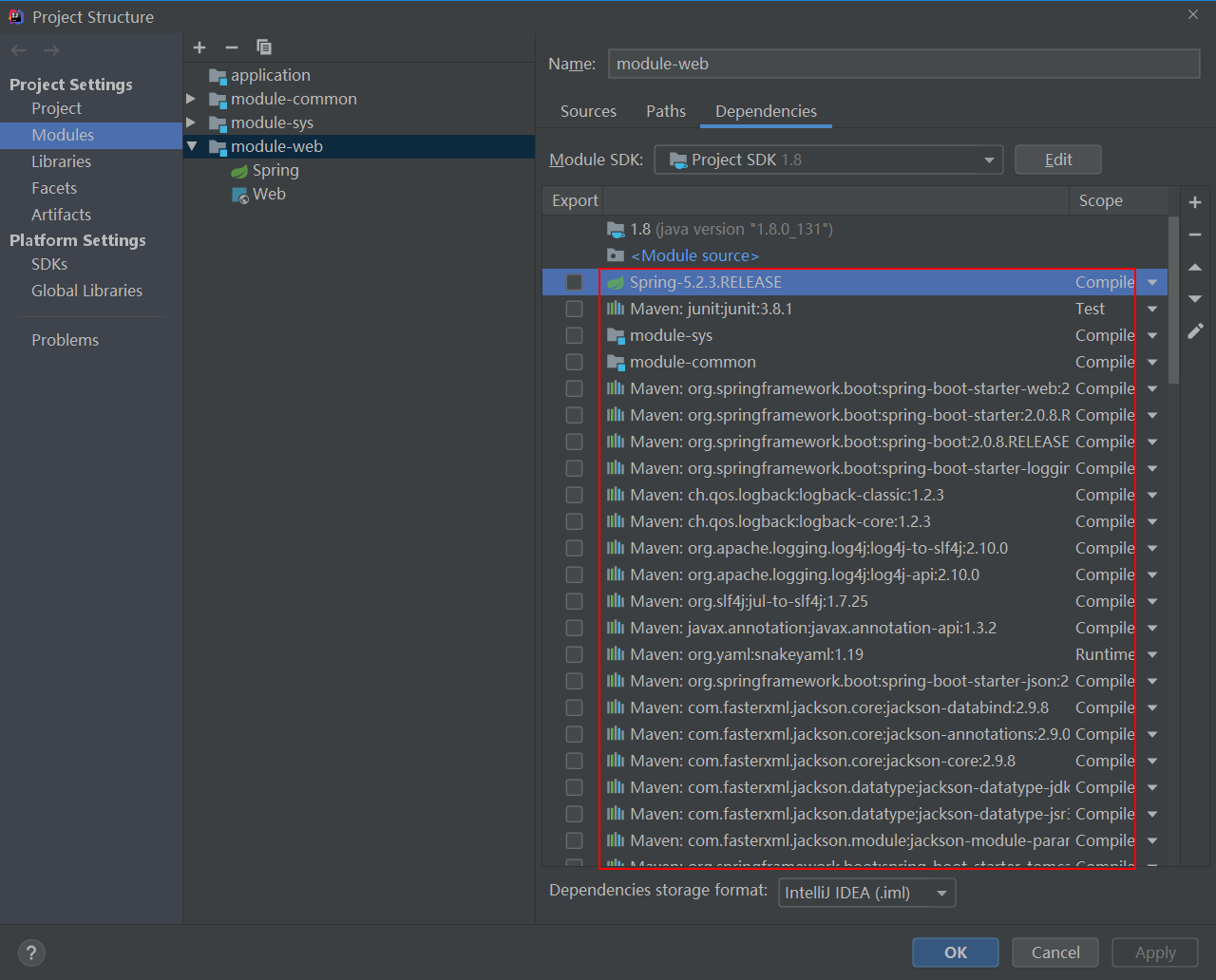The image size is (1216, 980).
Task: Edit dependency with the pencil icon
Action: point(1195,330)
